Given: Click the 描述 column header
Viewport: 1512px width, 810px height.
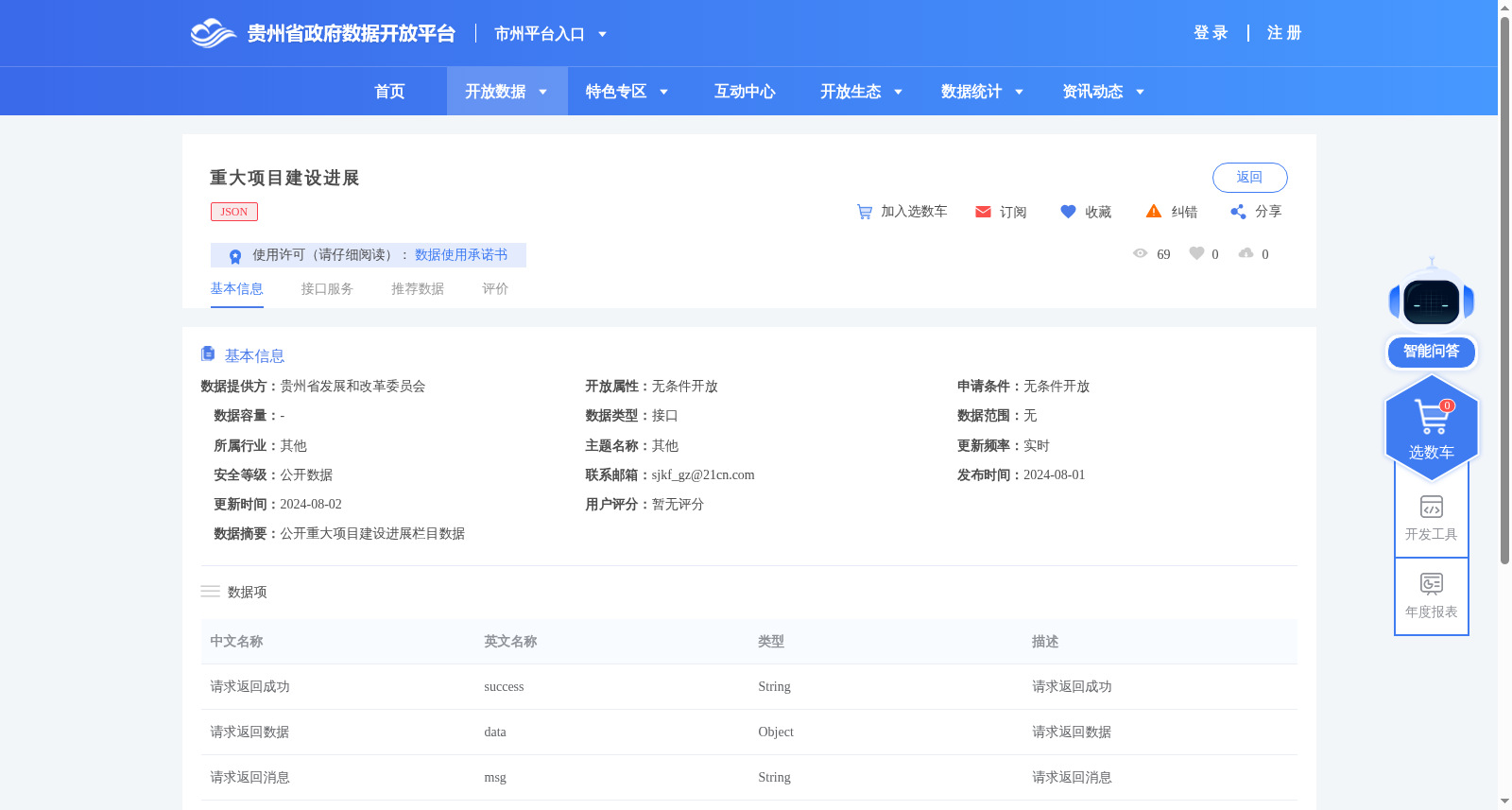Looking at the screenshot, I should [1045, 642].
